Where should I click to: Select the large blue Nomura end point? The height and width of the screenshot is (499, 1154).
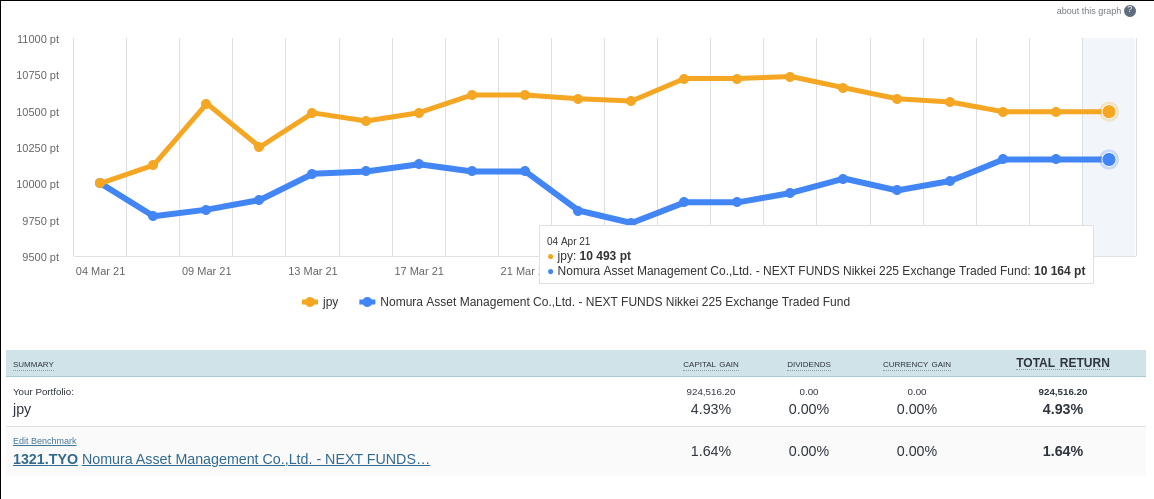1108,159
